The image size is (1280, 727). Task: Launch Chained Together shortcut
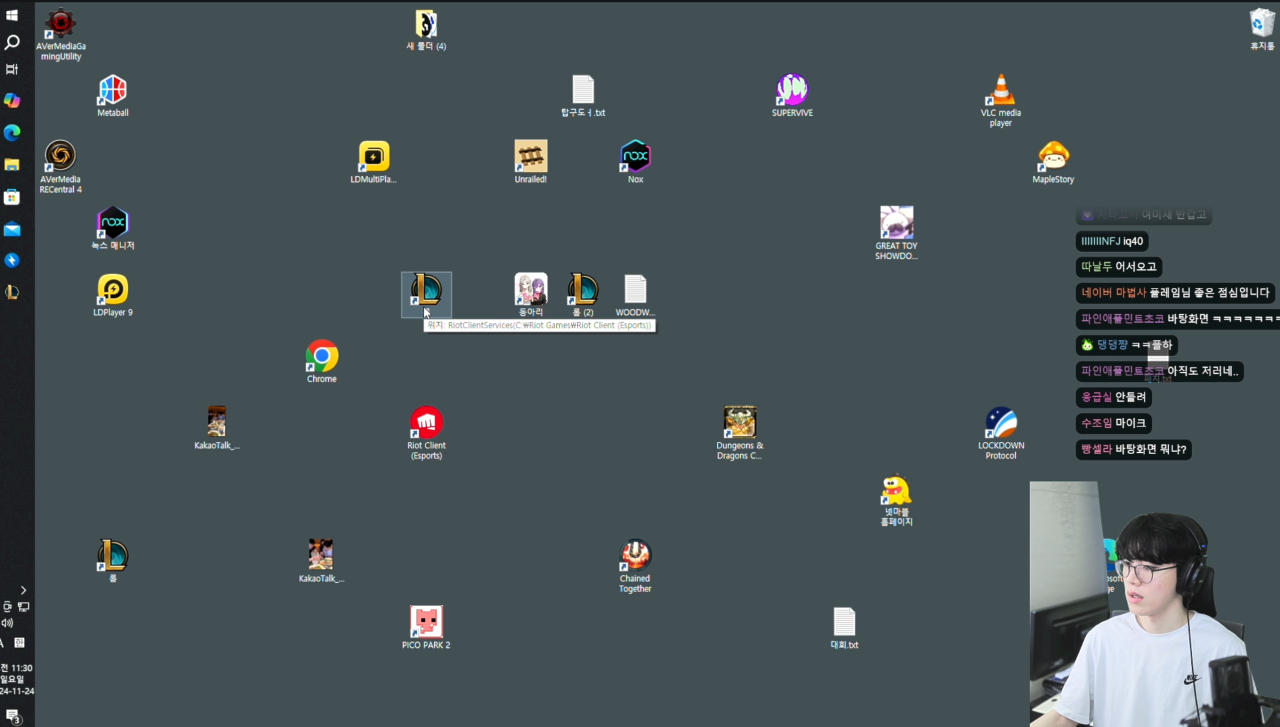tap(635, 567)
